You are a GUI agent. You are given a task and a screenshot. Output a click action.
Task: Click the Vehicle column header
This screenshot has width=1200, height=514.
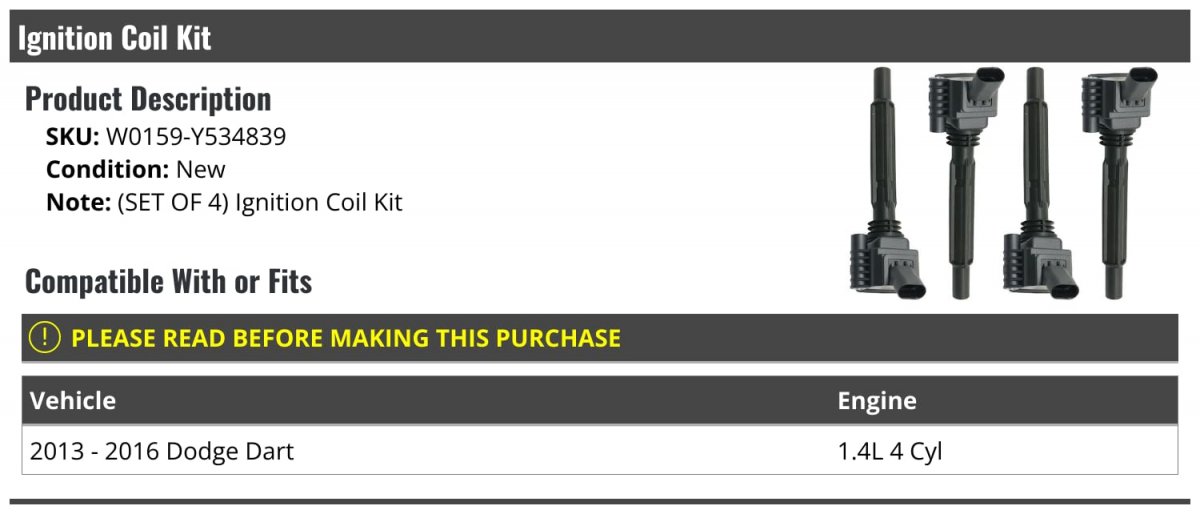73,401
